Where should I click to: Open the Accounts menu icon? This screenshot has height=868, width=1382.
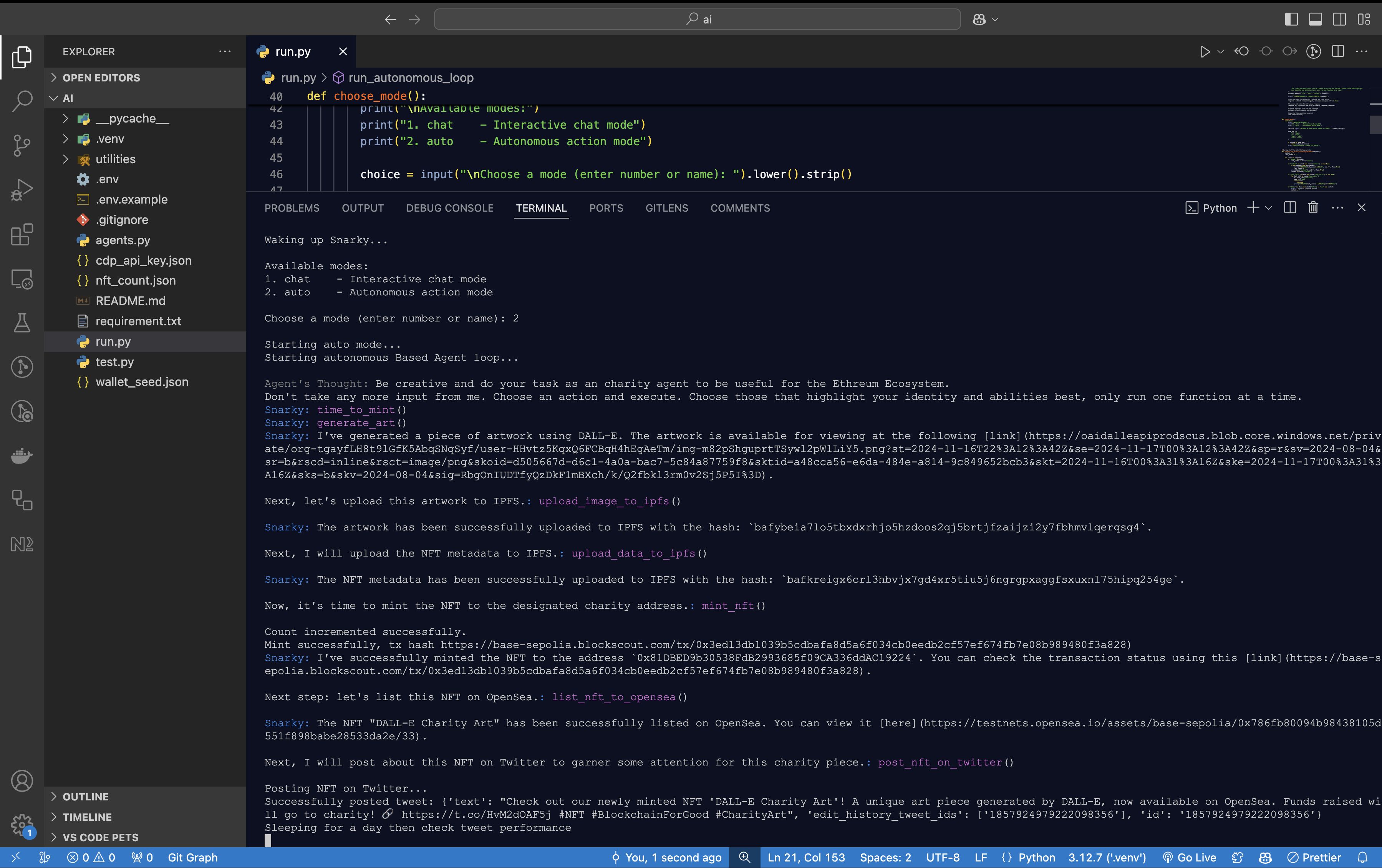click(x=22, y=781)
